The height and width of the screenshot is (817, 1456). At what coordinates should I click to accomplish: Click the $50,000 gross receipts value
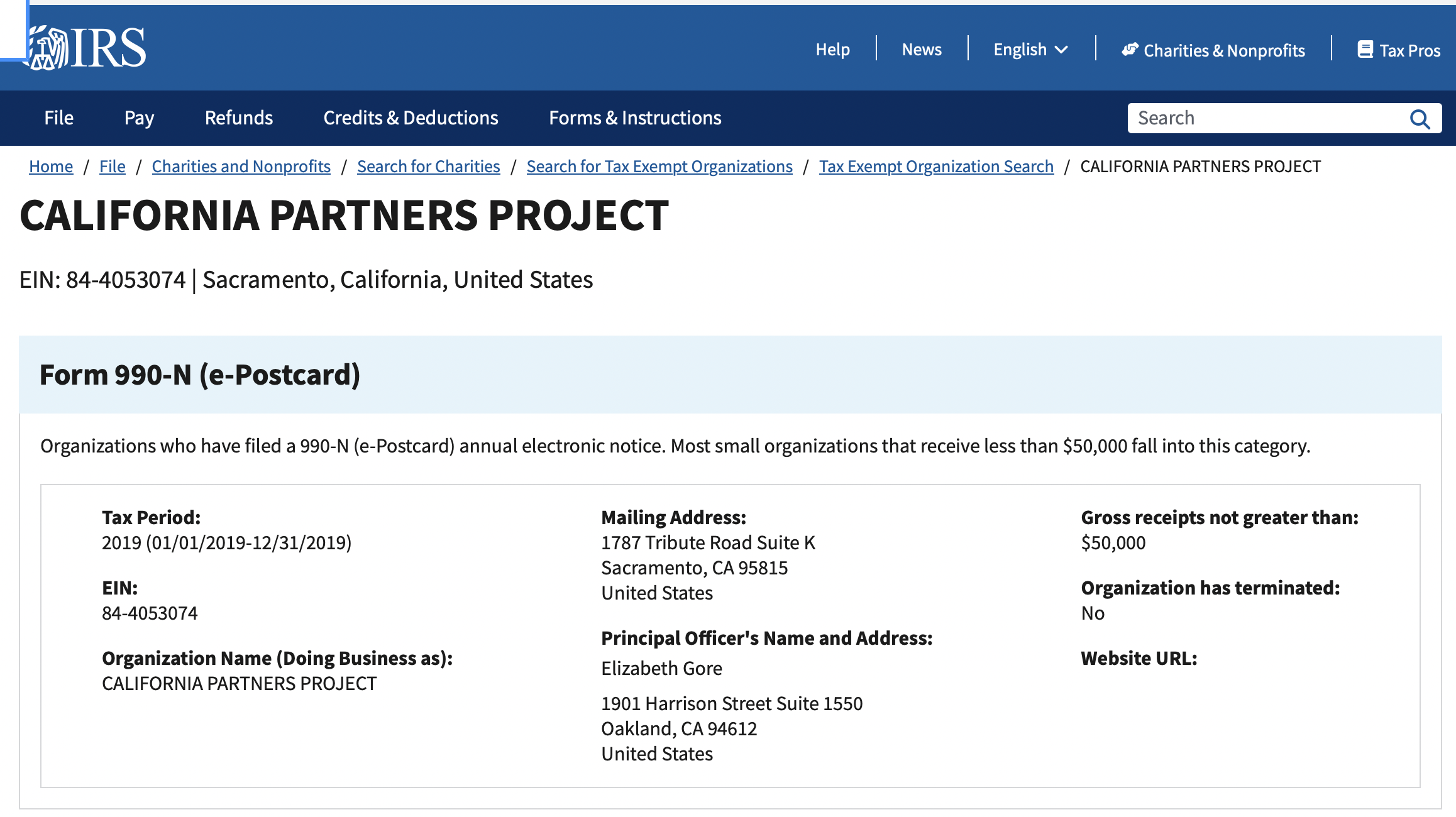tap(1113, 542)
